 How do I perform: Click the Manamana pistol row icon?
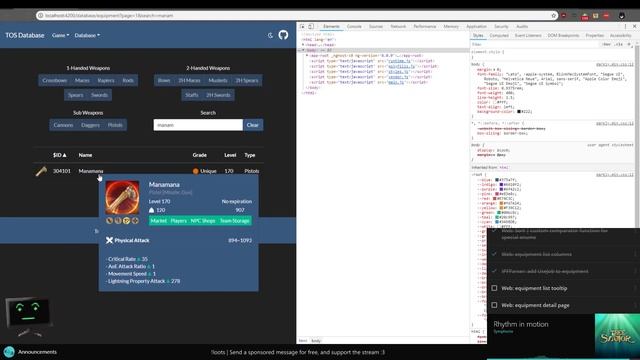(x=41, y=171)
